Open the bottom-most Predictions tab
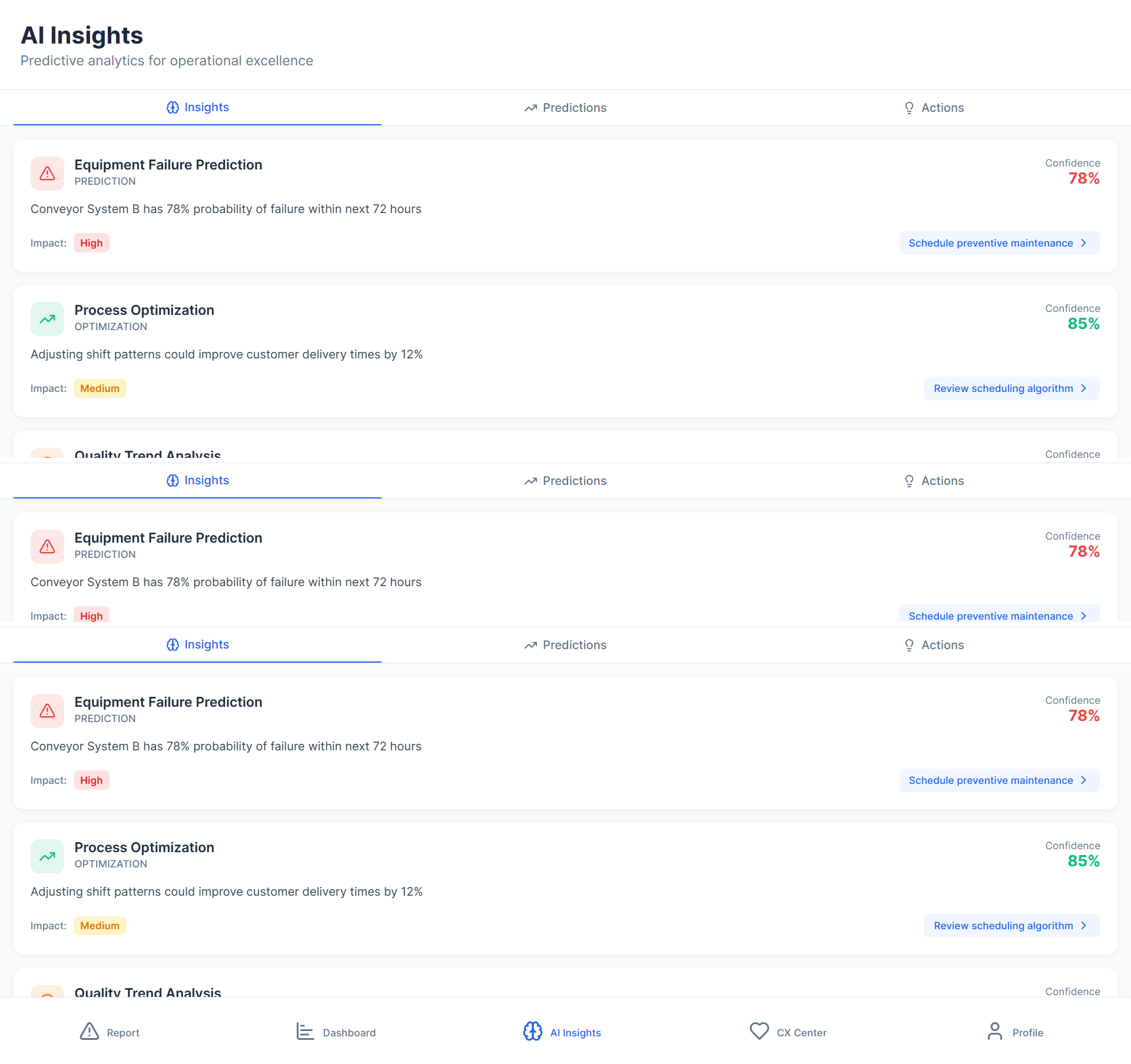This screenshot has width=1131, height=1064. click(x=565, y=645)
